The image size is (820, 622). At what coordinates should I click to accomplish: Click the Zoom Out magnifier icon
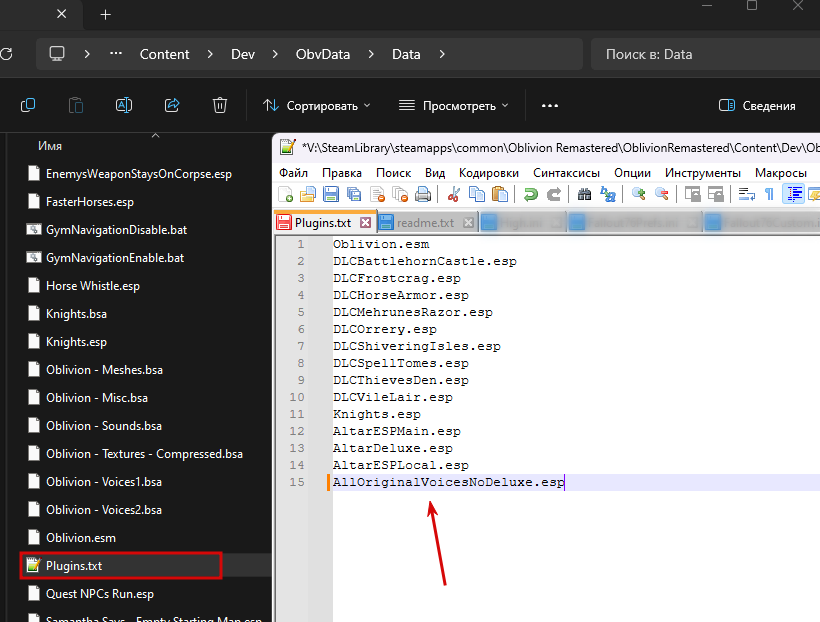[662, 194]
